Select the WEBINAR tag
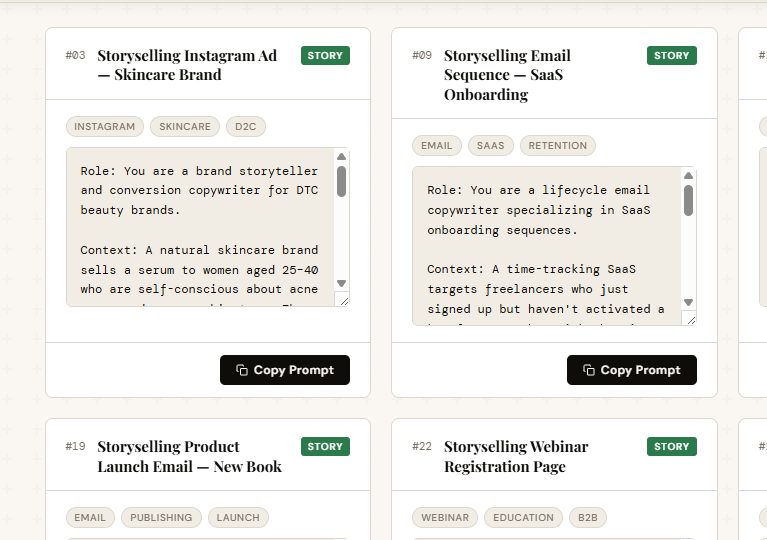Viewport: 767px width, 540px height. pos(445,518)
